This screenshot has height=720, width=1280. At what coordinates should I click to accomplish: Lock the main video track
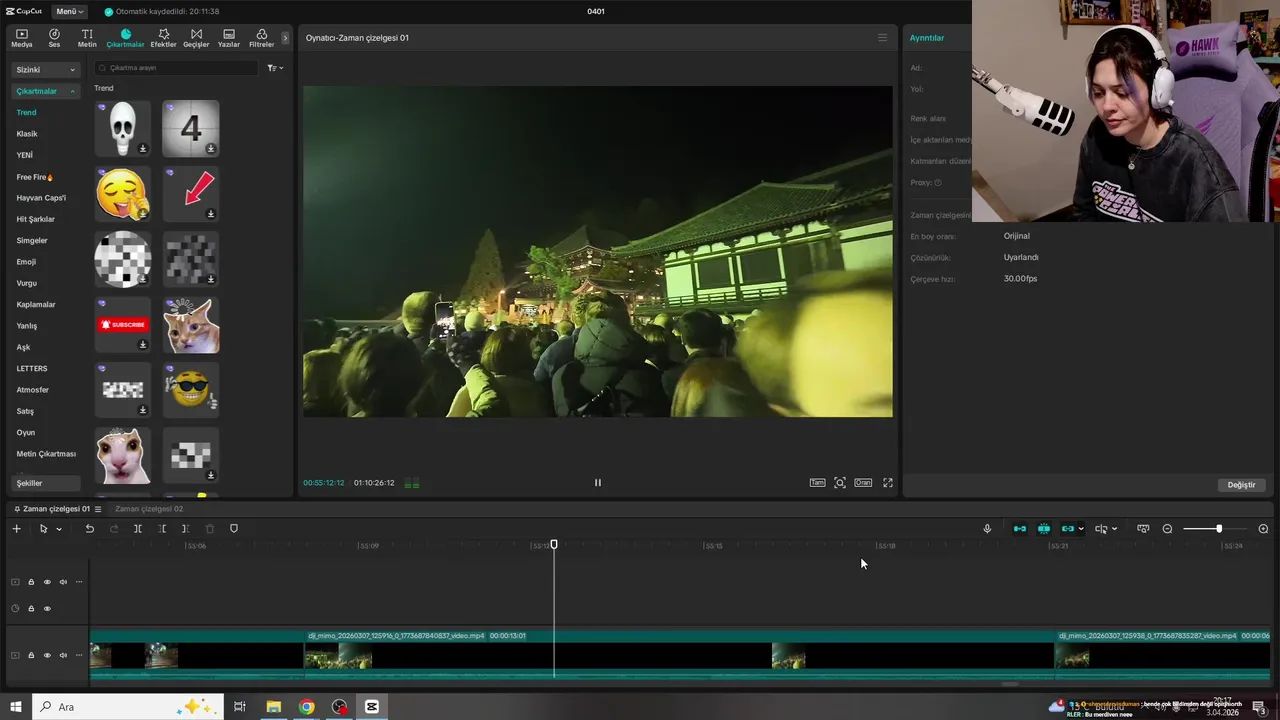(31, 655)
